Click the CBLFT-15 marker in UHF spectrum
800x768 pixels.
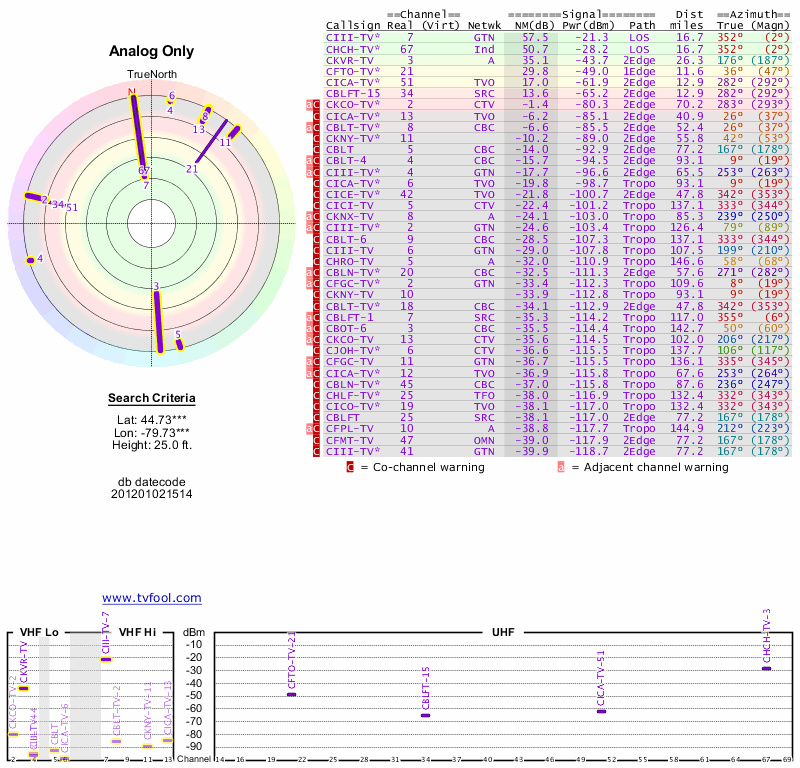425,715
